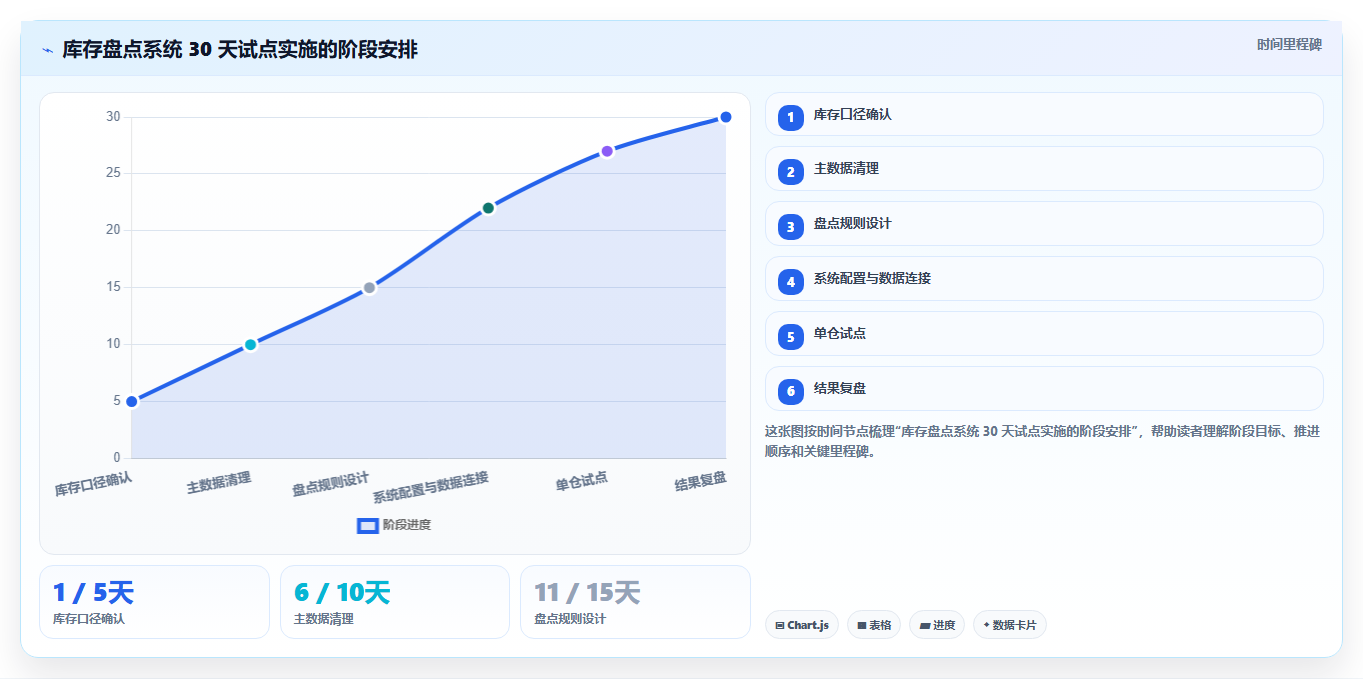1363x679 pixels.
Task: Click number badge 2 for 主数据清理
Action: [x=791, y=172]
